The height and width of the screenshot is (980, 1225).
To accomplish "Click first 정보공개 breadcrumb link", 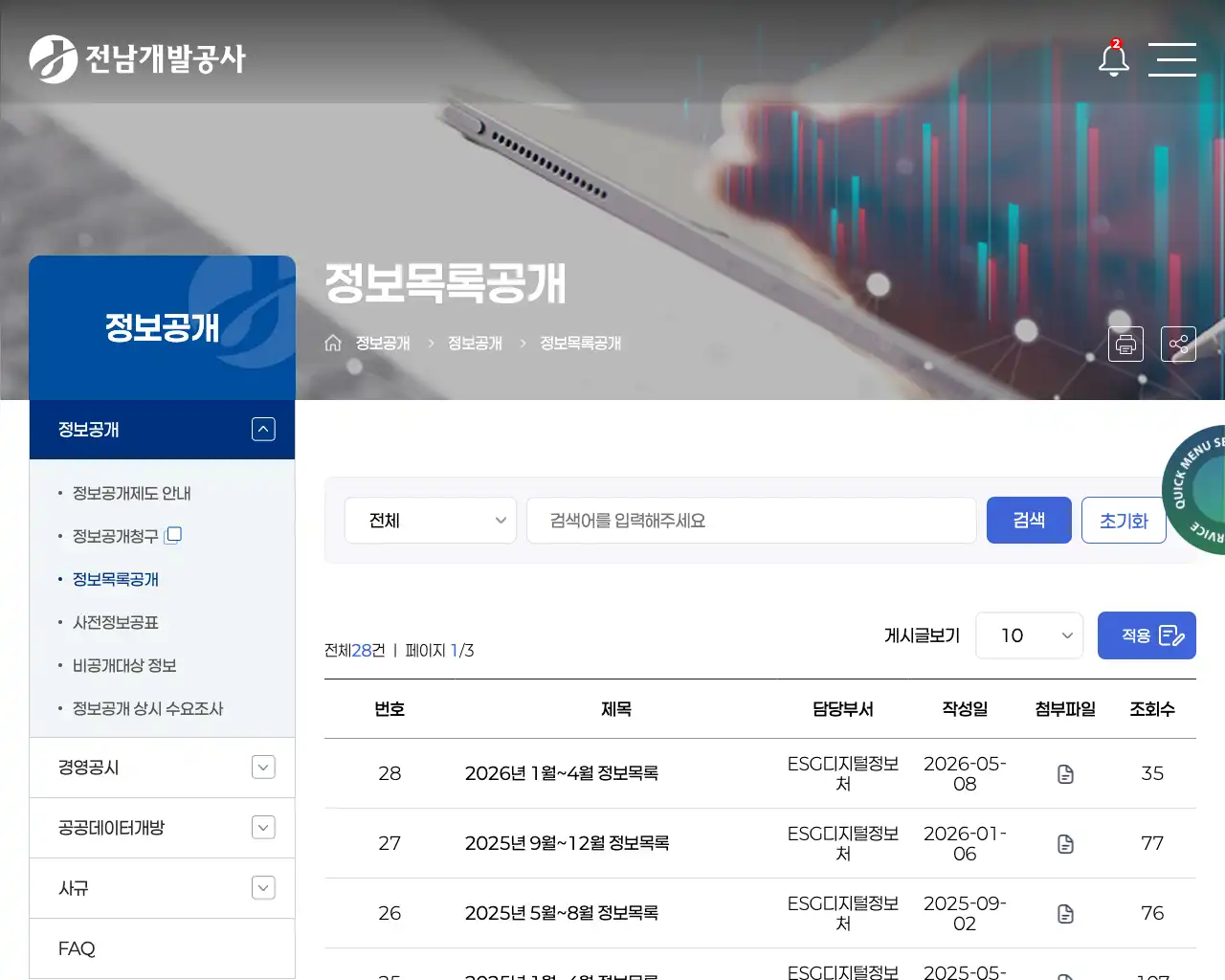I will pyautogui.click(x=383, y=343).
